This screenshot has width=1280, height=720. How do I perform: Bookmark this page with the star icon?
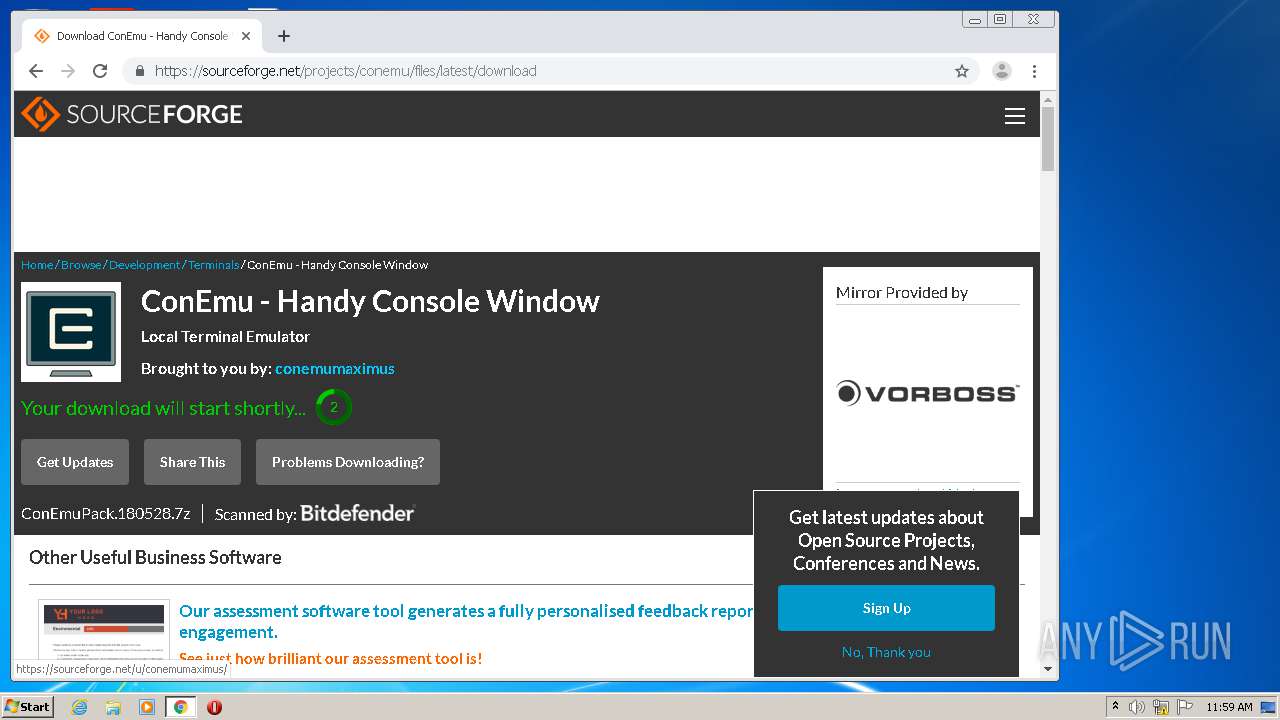click(962, 71)
